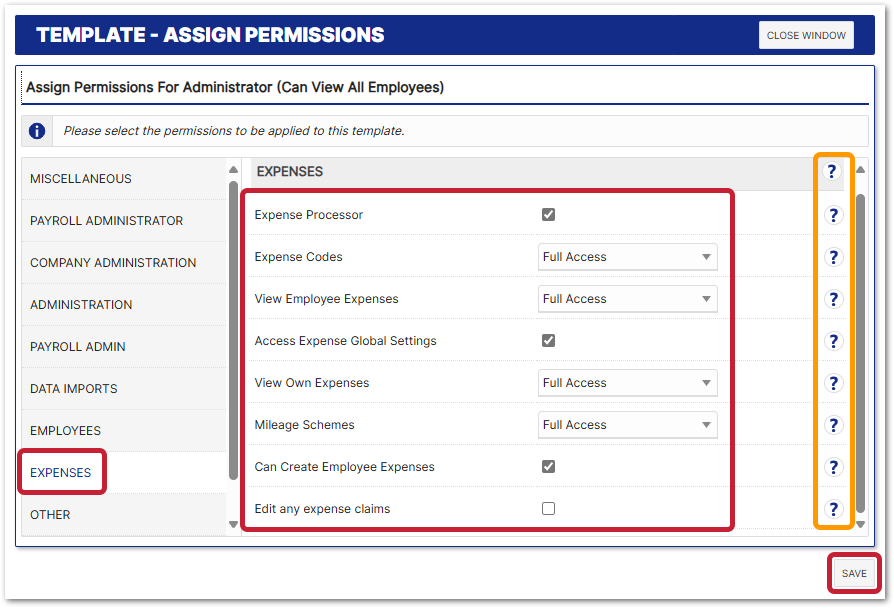The width and height of the screenshot is (894, 608).
Task: Click help icon for Can Create Employee Expenses
Action: point(833,467)
